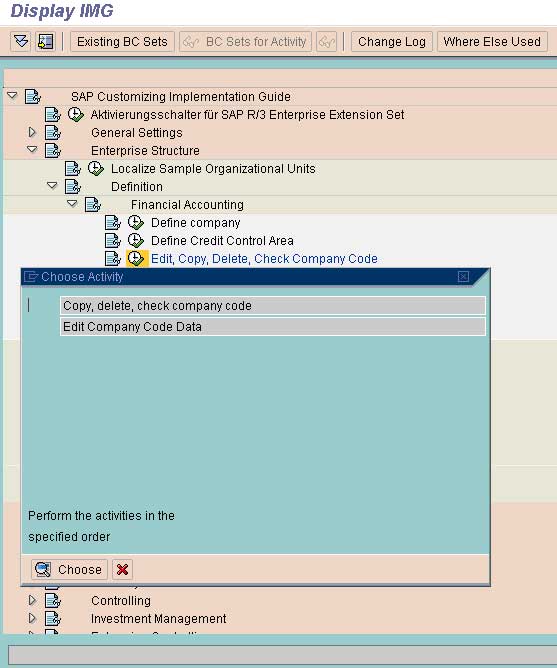Open documentation icon for General Settings
Image resolution: width=557 pixels, height=668 pixels.
coord(53,132)
